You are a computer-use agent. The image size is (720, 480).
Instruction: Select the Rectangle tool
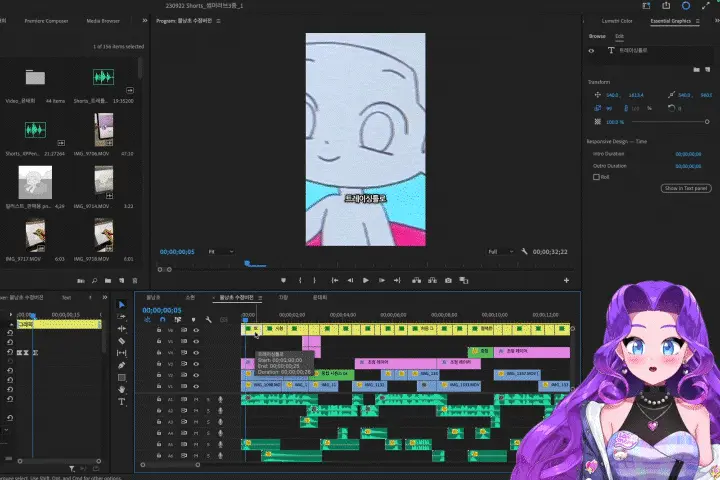[x=121, y=378]
